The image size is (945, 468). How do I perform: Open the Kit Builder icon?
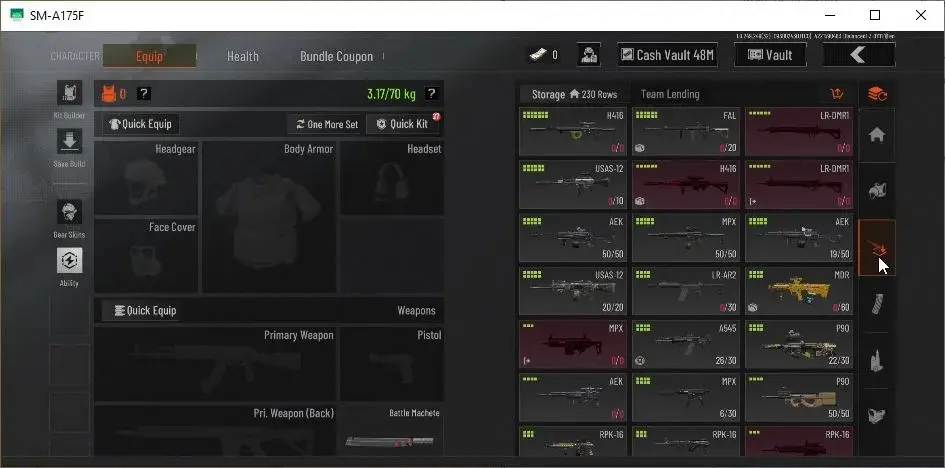(69, 93)
